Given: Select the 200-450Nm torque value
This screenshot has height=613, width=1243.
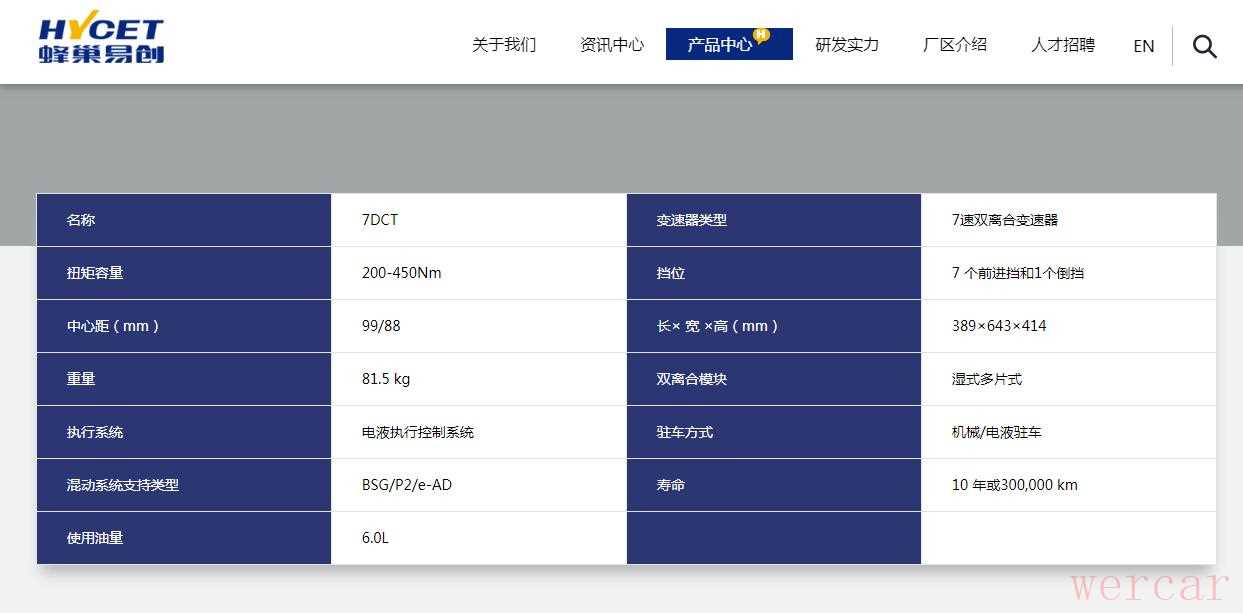Looking at the screenshot, I should [401, 273].
